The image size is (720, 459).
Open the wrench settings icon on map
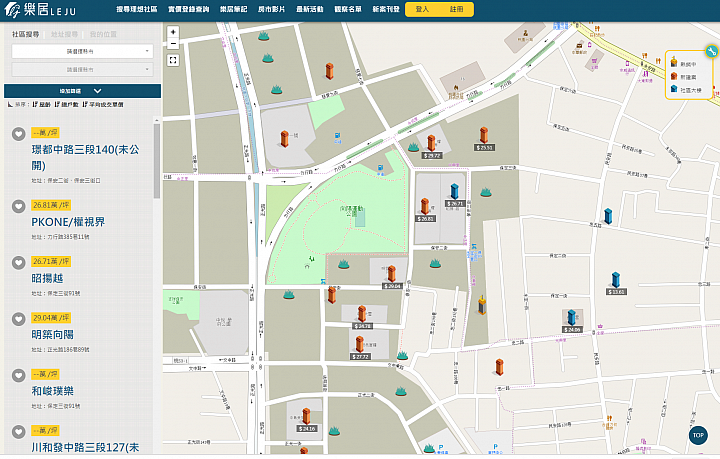pos(712,51)
